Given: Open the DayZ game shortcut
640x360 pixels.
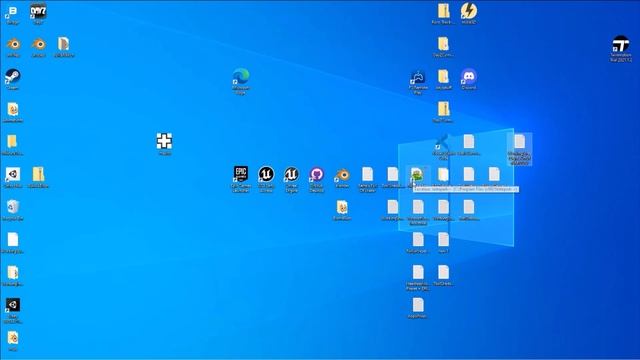Looking at the screenshot, I should [x=38, y=12].
